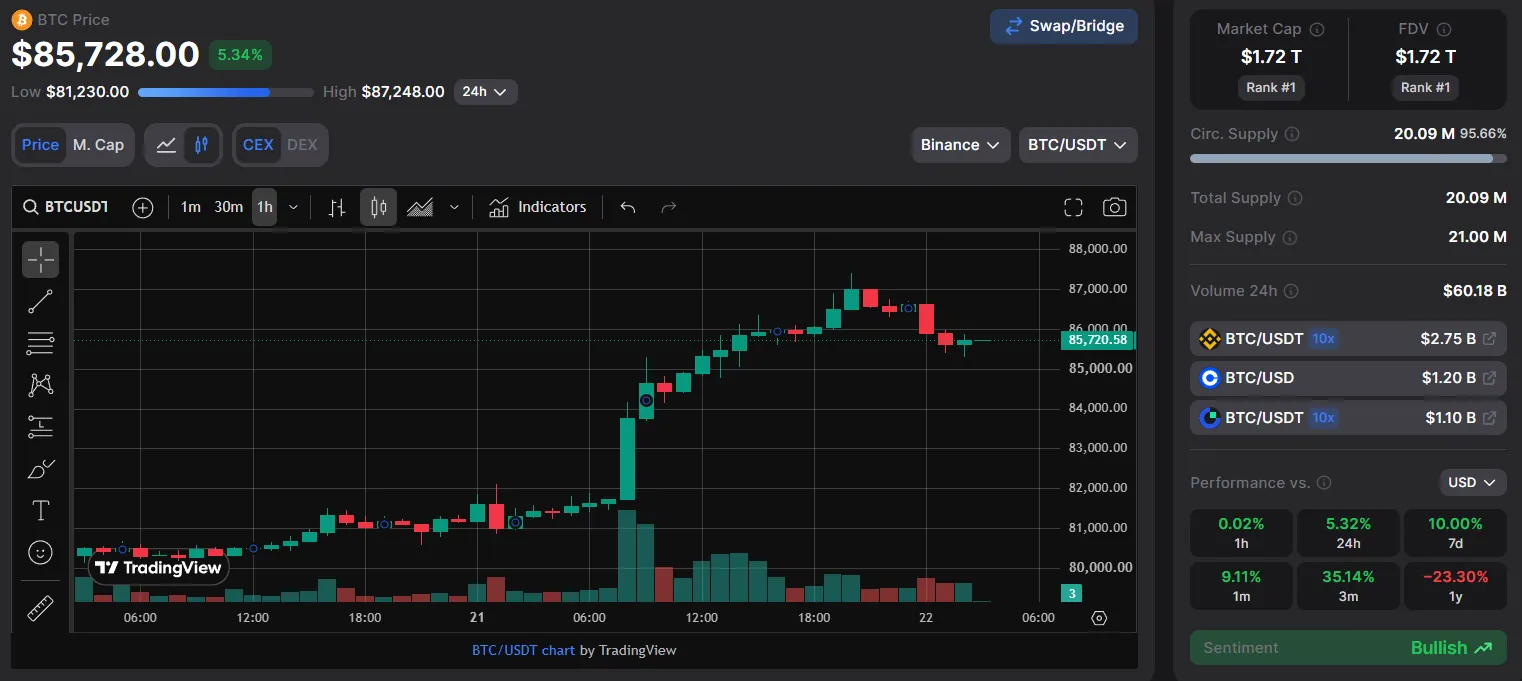Click the Total Supply info icon
1522x681 pixels.
click(x=1295, y=198)
